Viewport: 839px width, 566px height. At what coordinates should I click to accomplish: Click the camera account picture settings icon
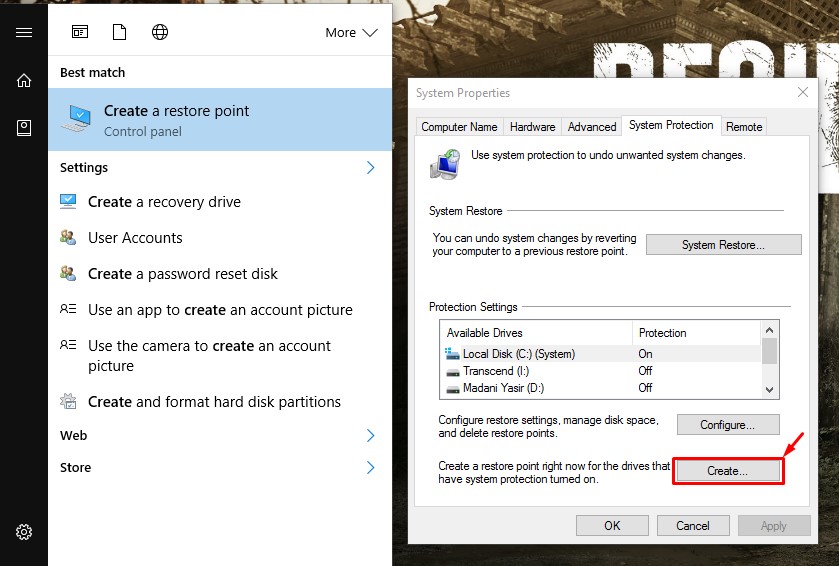(x=68, y=345)
